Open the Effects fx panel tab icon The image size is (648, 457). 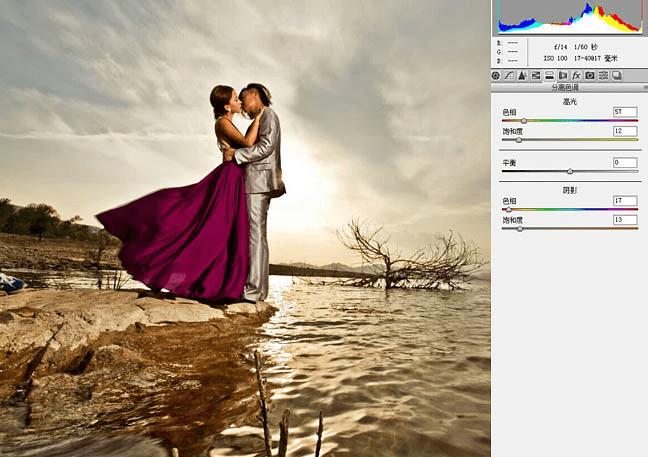pyautogui.click(x=576, y=75)
